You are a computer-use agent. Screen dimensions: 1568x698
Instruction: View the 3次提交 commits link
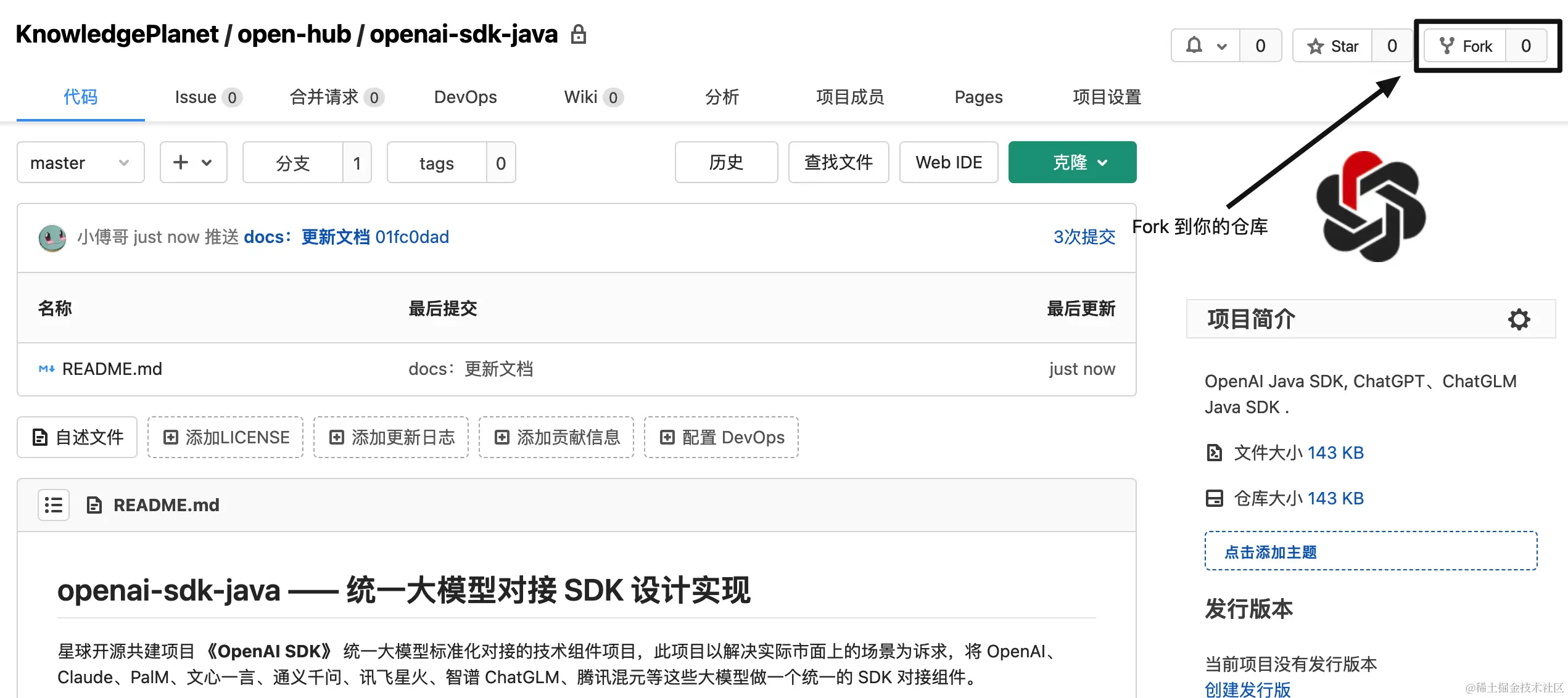[1084, 237]
